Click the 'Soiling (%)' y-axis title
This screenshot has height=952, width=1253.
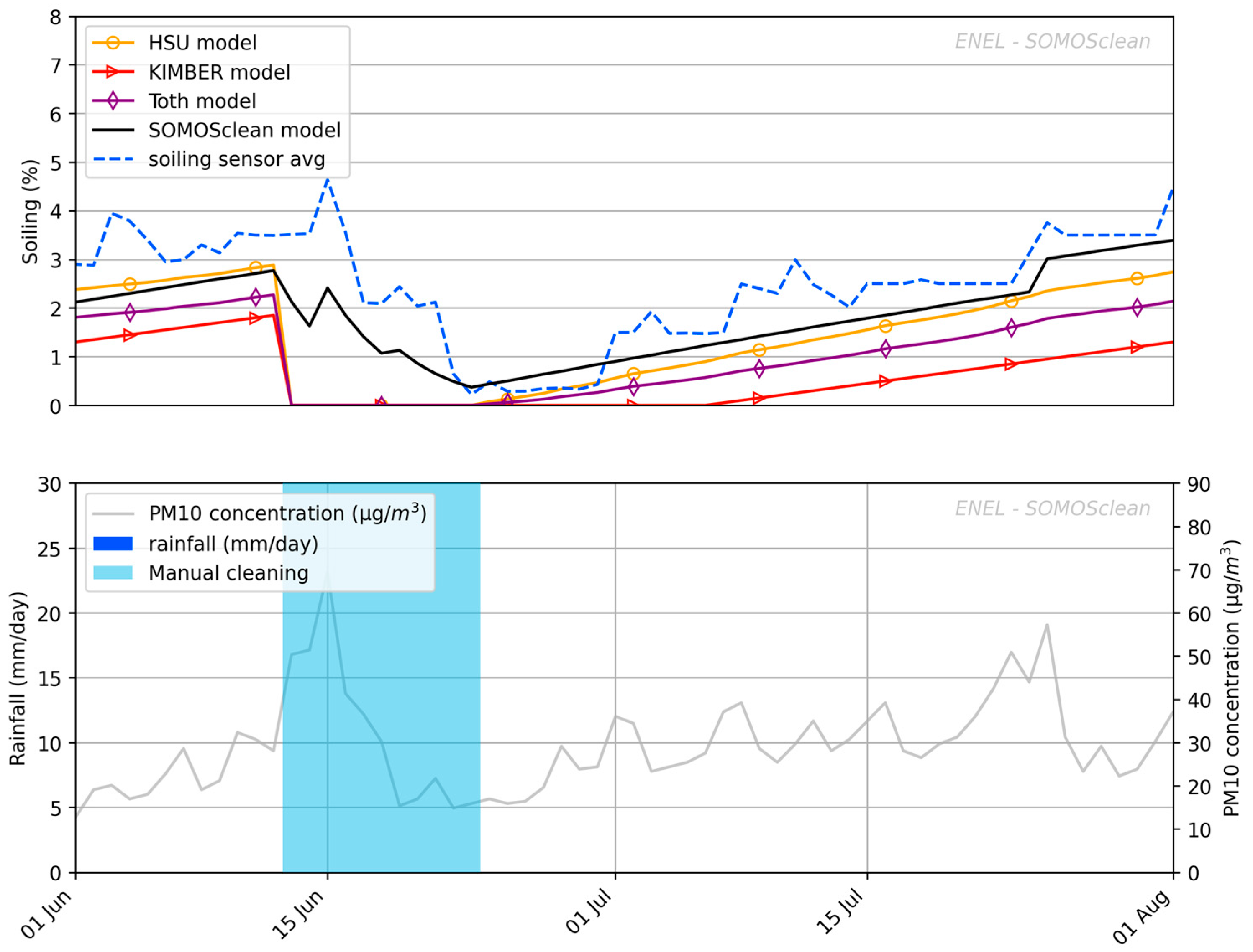coord(30,211)
